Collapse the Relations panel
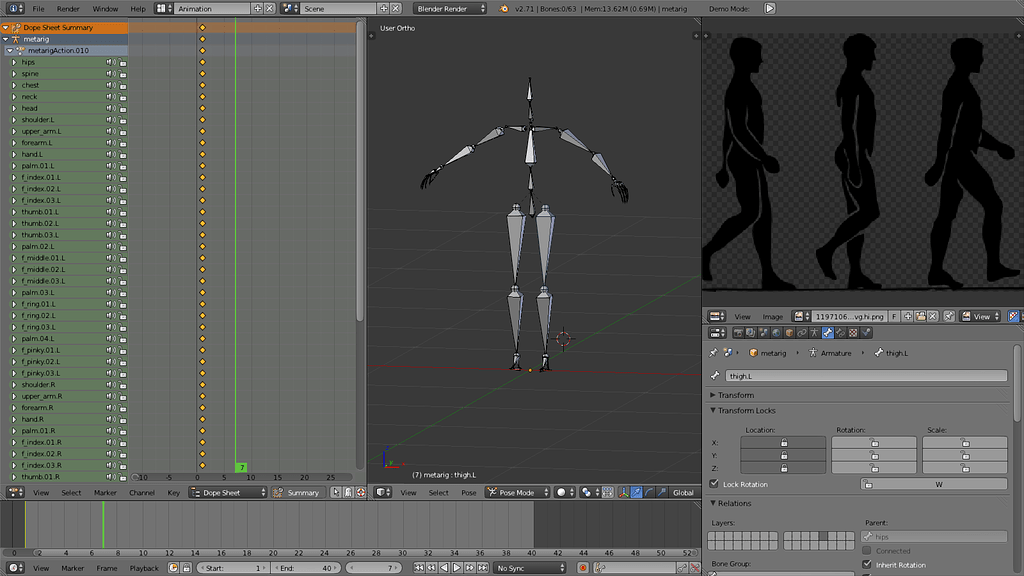 coord(712,503)
